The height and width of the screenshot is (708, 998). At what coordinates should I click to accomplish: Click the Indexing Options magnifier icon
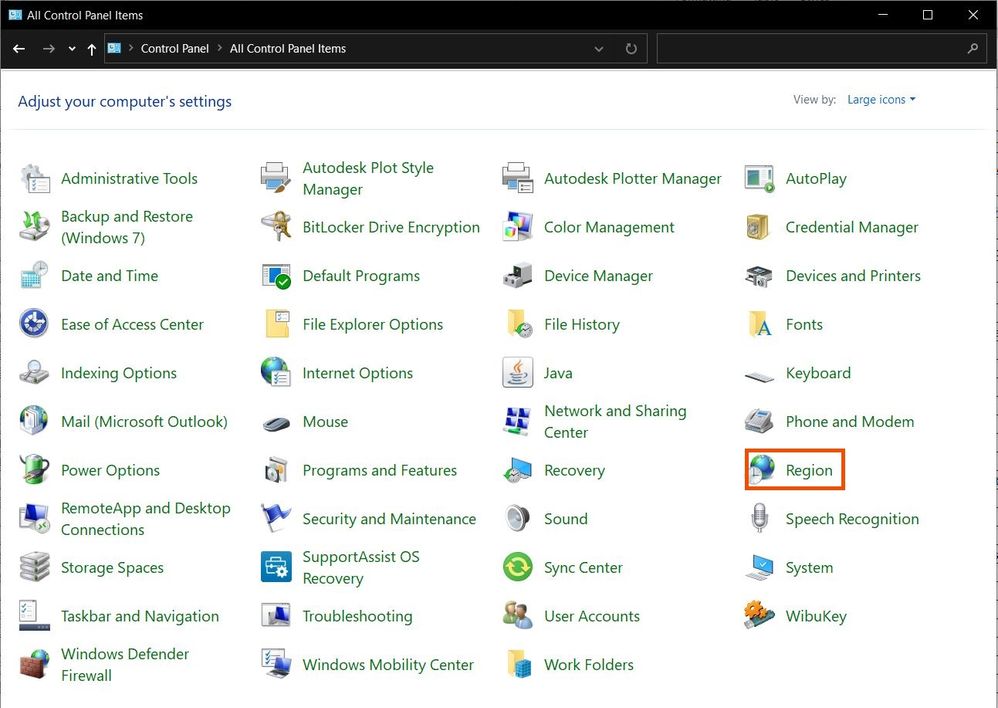pyautogui.click(x=34, y=373)
